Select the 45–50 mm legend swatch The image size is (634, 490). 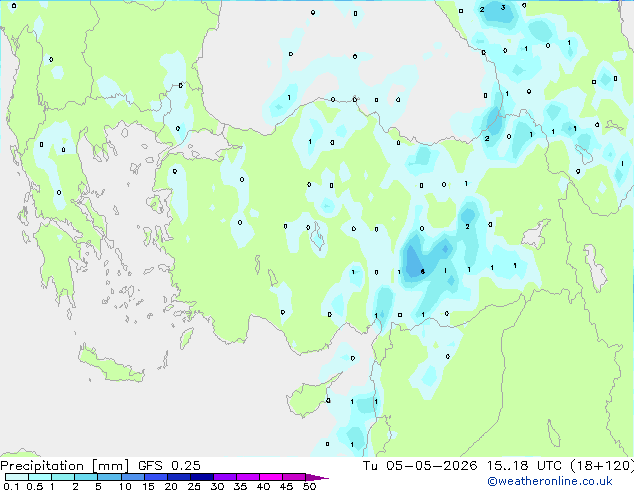tap(294, 477)
